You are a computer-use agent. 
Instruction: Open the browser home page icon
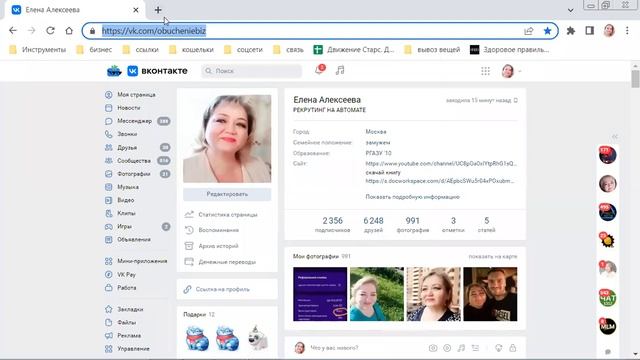tap(69, 31)
